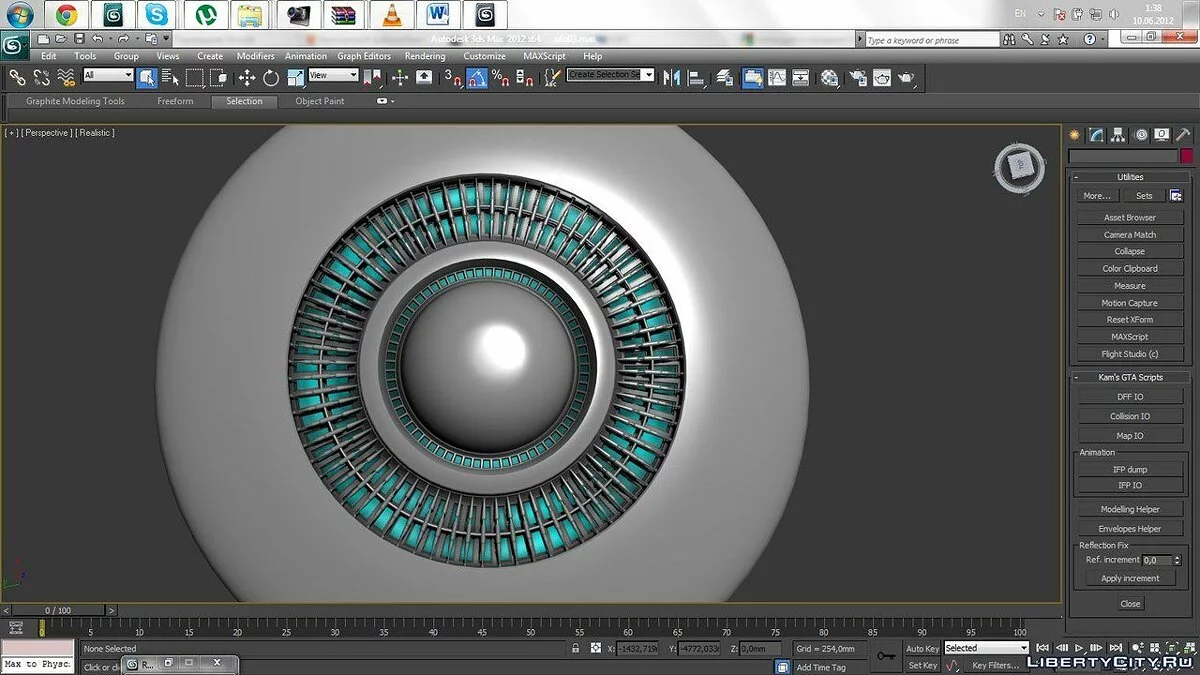
Task: Activate the Select and Rotate tool
Action: [271, 77]
